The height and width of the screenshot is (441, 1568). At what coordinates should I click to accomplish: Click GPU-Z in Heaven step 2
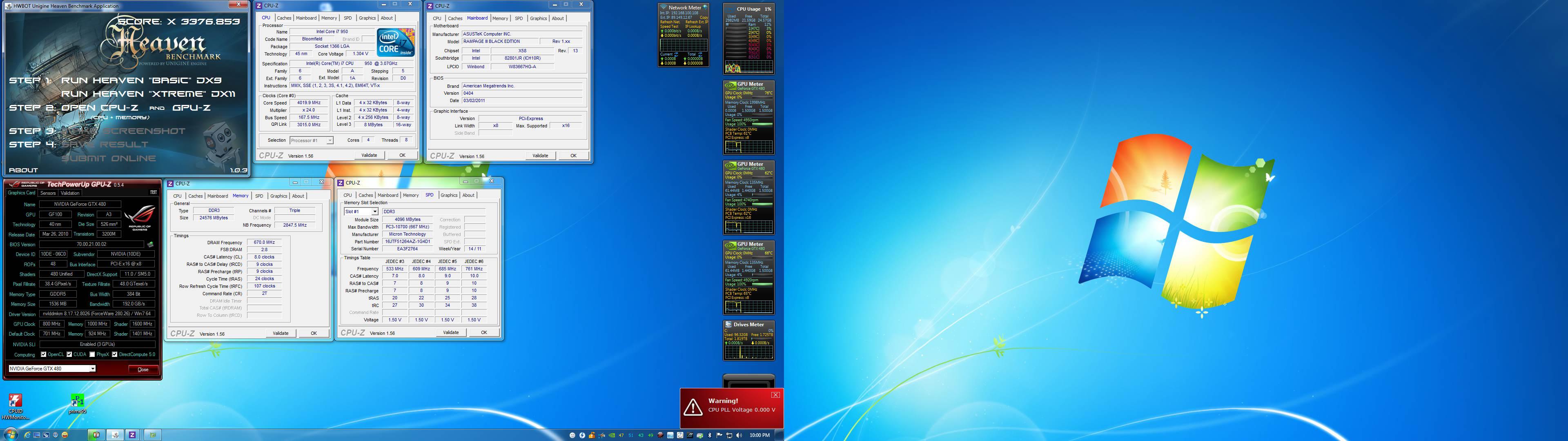click(191, 108)
